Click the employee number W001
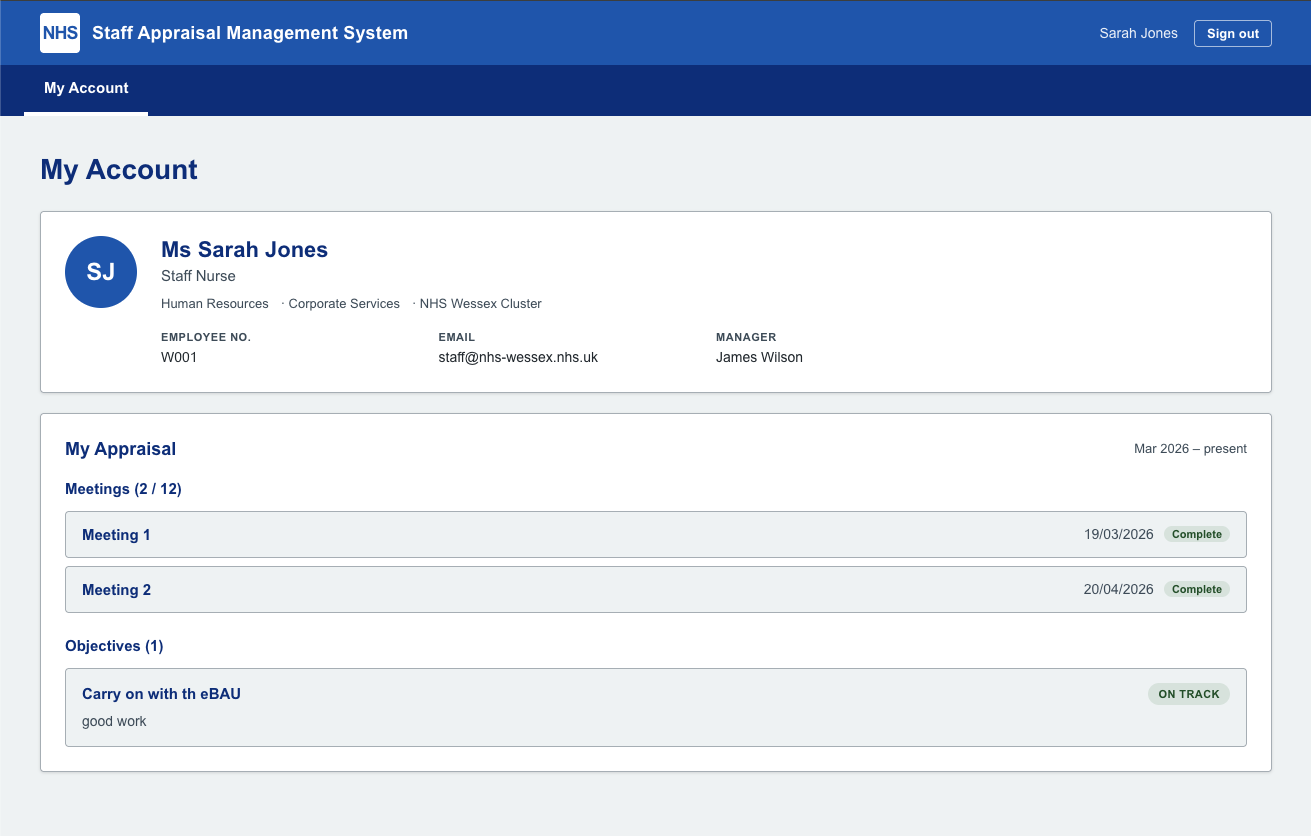 180,356
